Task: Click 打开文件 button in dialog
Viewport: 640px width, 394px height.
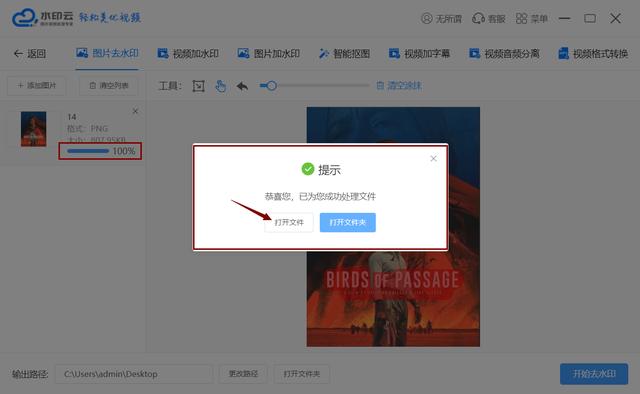Action: point(289,223)
